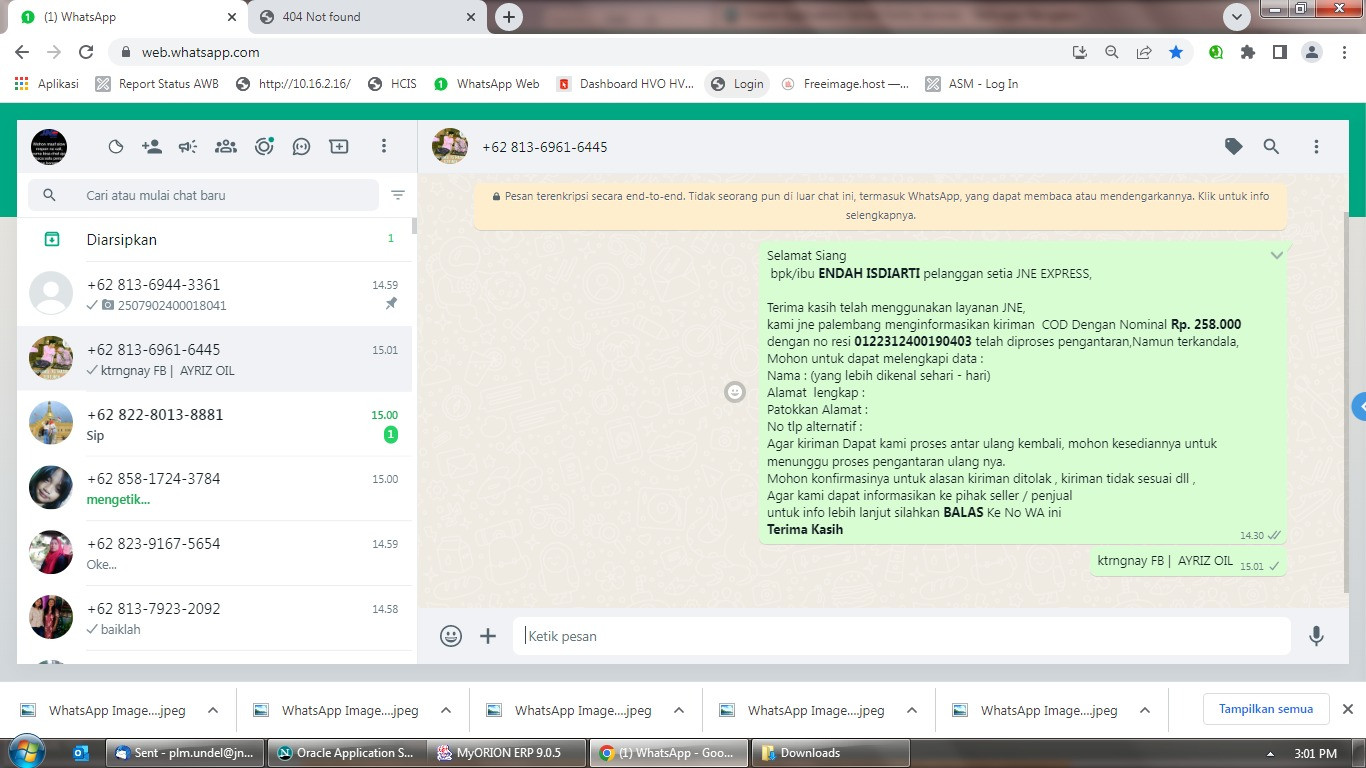Toggle the unread chats filter icon

[x=398, y=195]
